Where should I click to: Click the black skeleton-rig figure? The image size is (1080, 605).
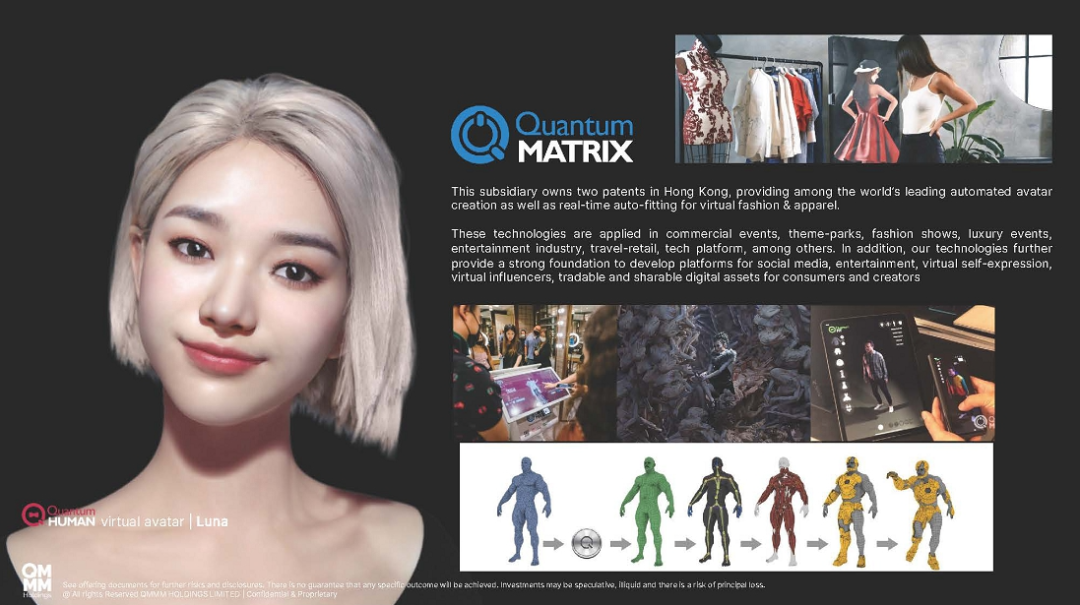[x=715, y=510]
